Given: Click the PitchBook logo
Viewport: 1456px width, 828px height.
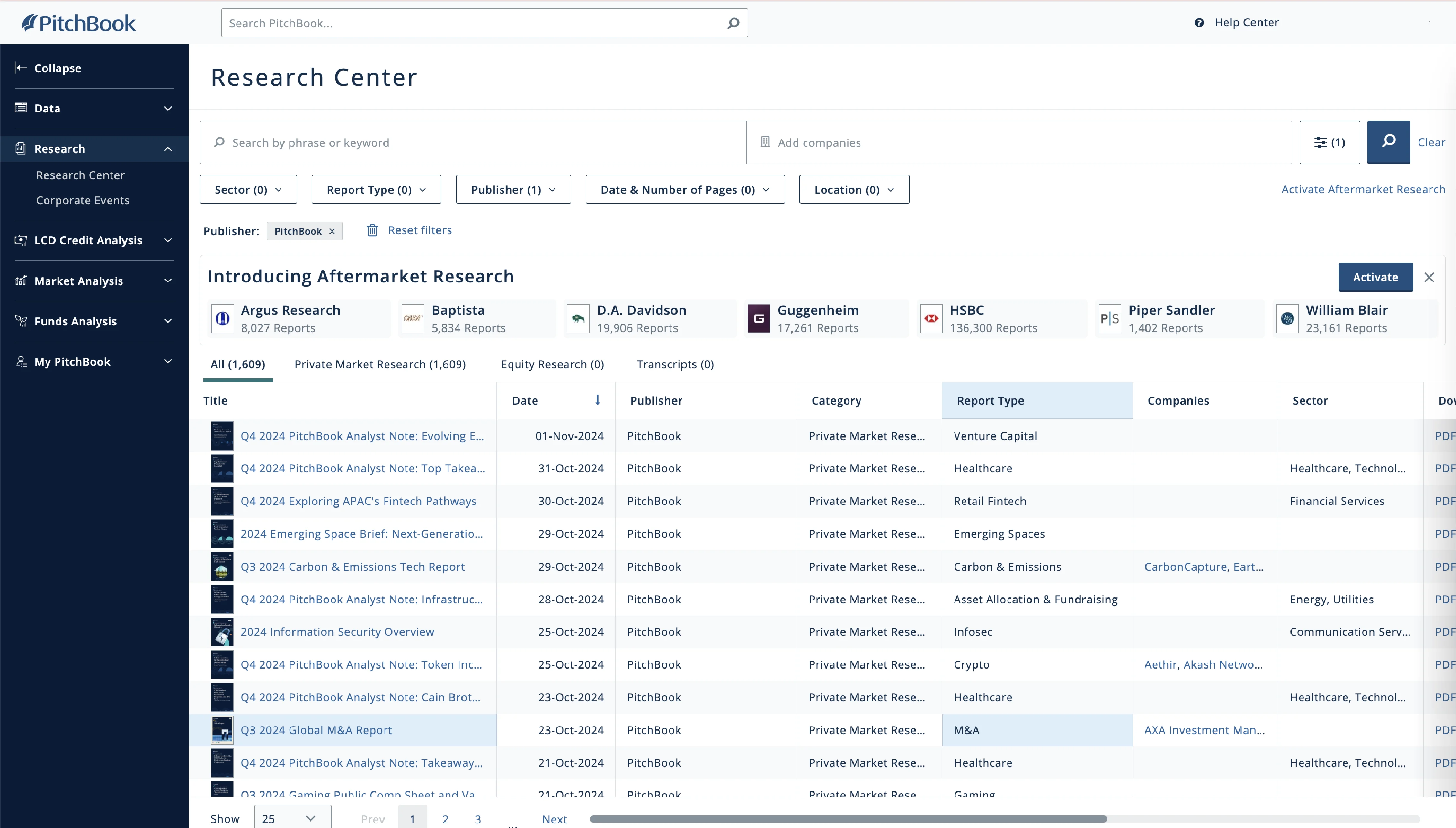Looking at the screenshot, I should click(79, 23).
